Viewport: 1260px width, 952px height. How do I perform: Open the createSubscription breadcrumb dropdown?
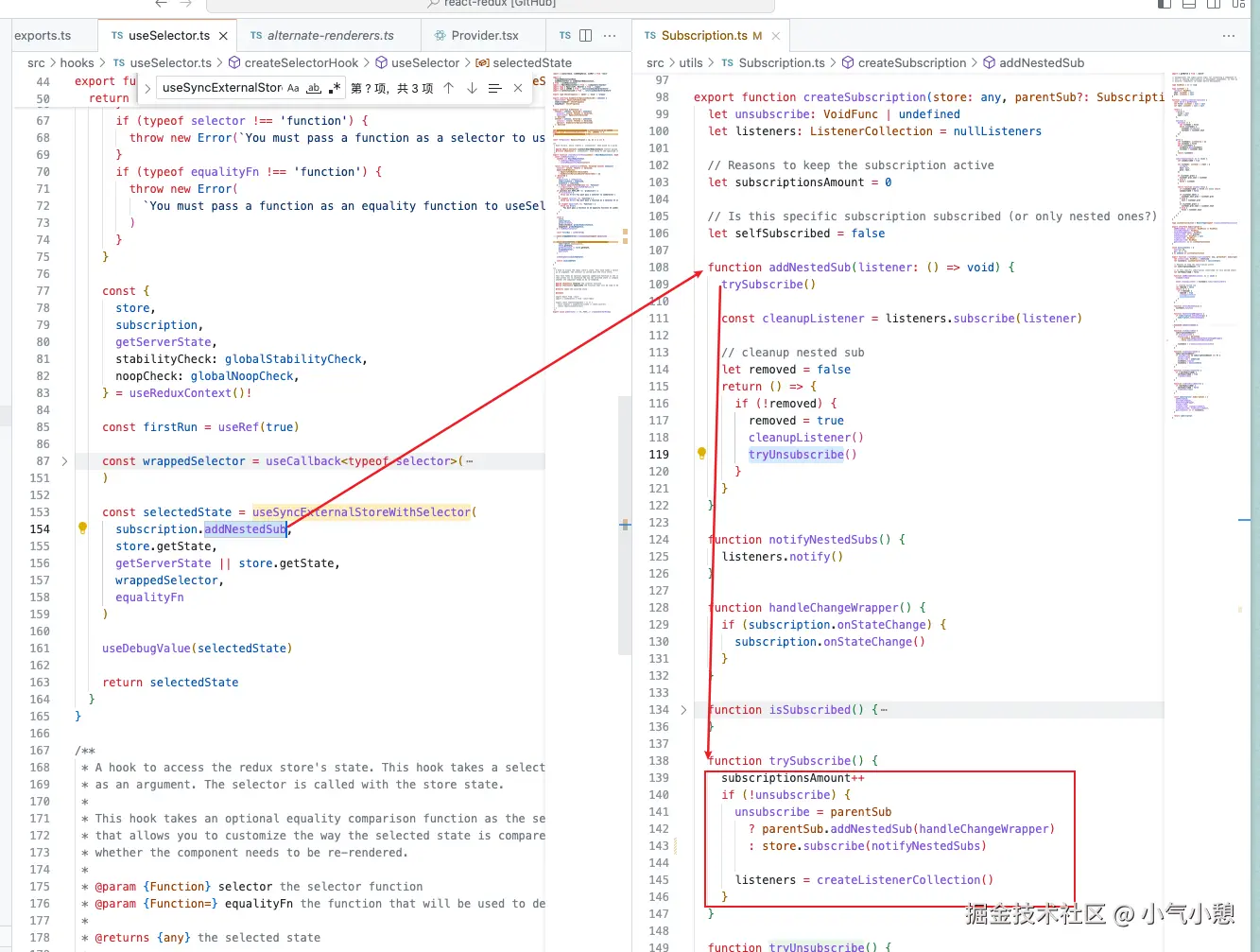(904, 63)
